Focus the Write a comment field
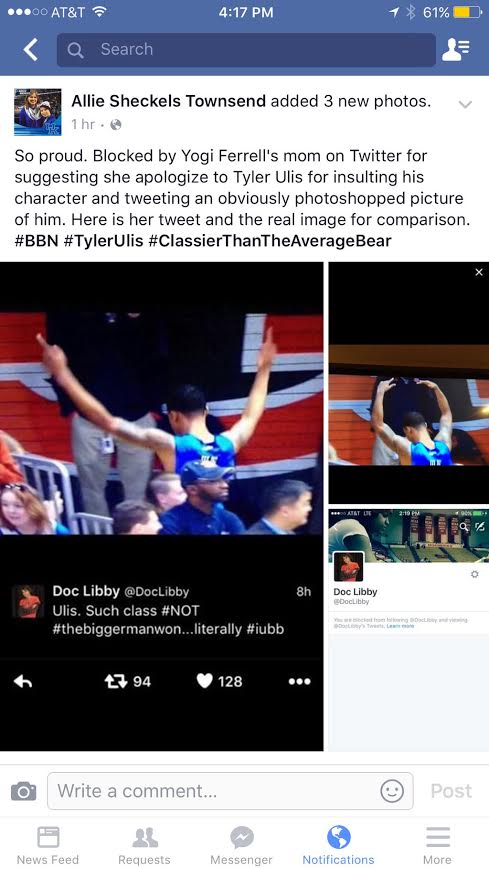 [x=230, y=791]
